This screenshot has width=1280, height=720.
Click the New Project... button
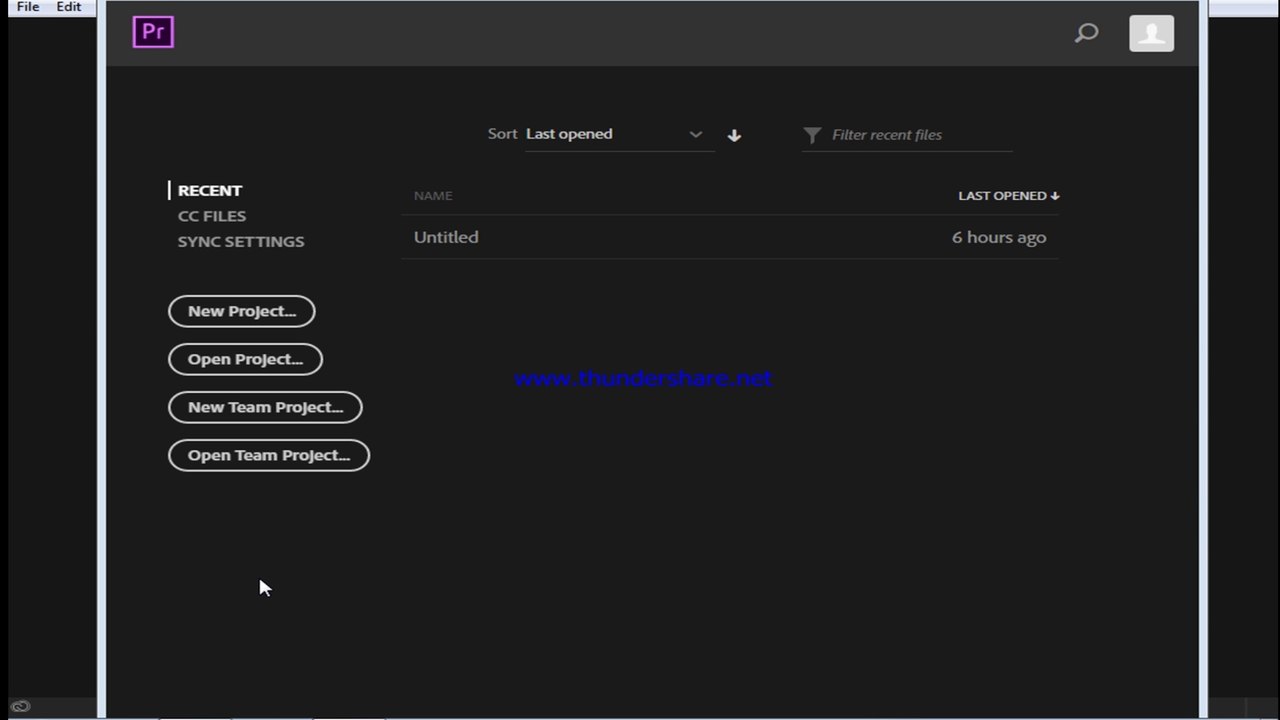coord(242,311)
